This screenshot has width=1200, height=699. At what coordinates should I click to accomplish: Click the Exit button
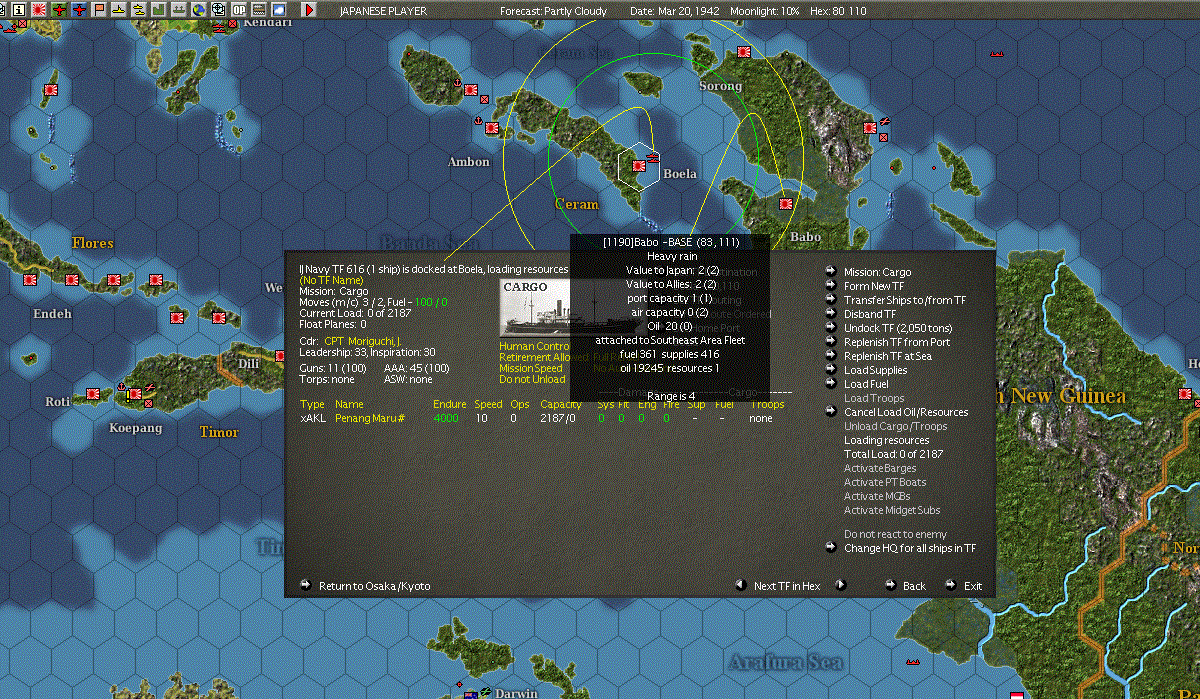coord(973,586)
